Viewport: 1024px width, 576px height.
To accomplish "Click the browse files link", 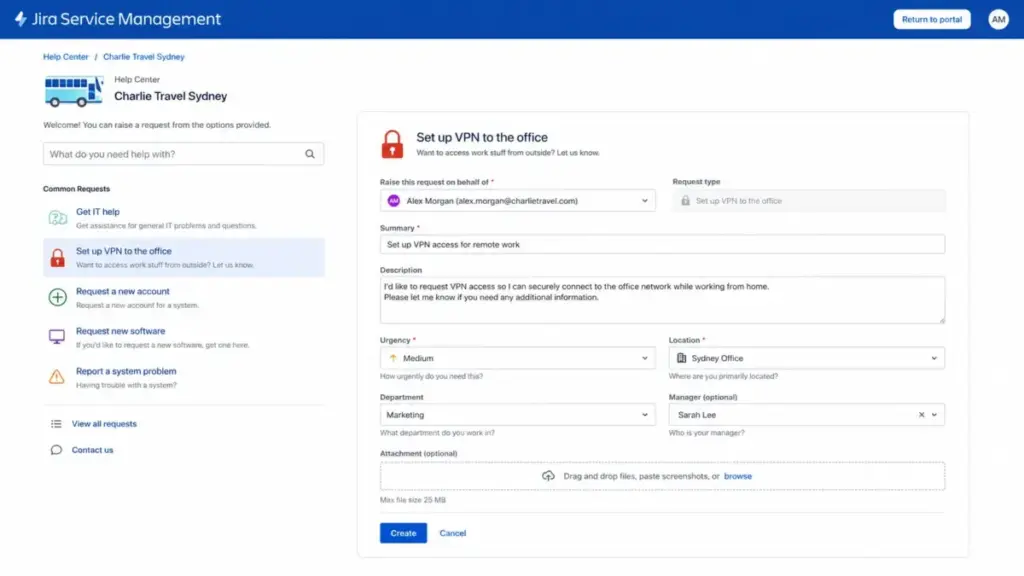I will point(737,476).
